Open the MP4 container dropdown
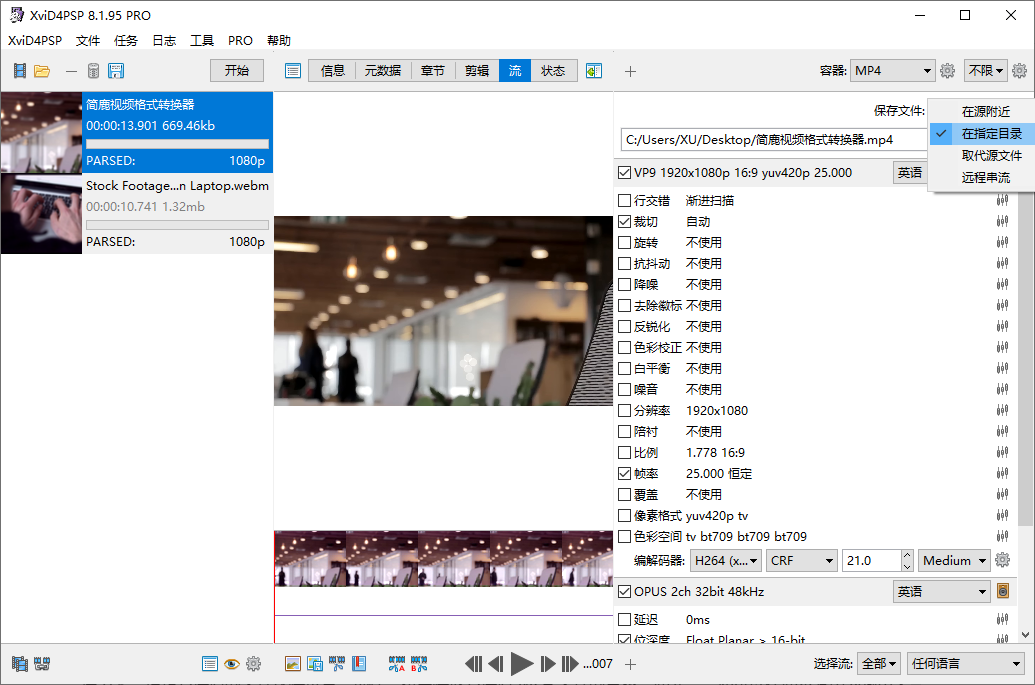 892,71
